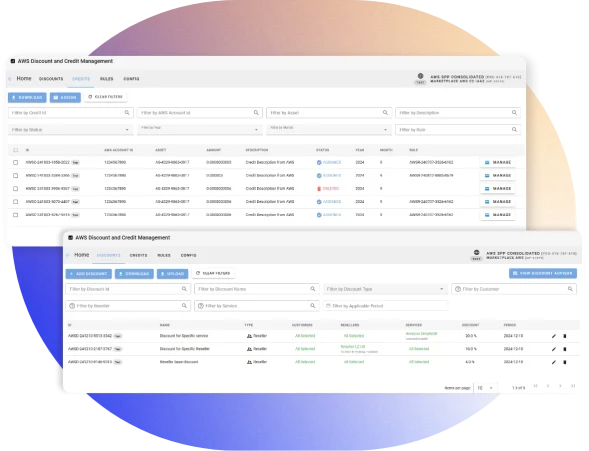Open the items per page dropdown
The height and width of the screenshot is (451, 589).
coord(485,388)
